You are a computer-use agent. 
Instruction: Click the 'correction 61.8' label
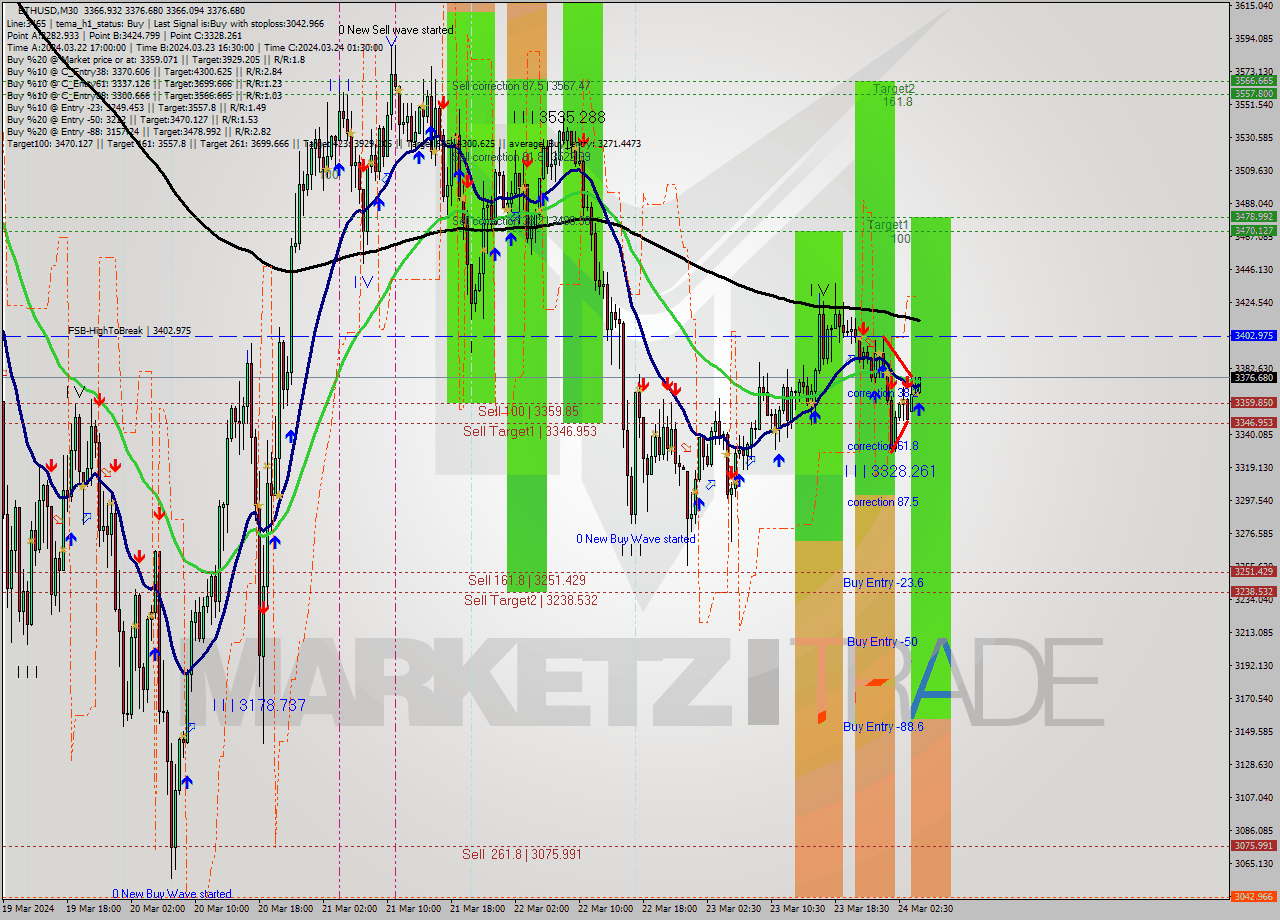tap(882, 446)
